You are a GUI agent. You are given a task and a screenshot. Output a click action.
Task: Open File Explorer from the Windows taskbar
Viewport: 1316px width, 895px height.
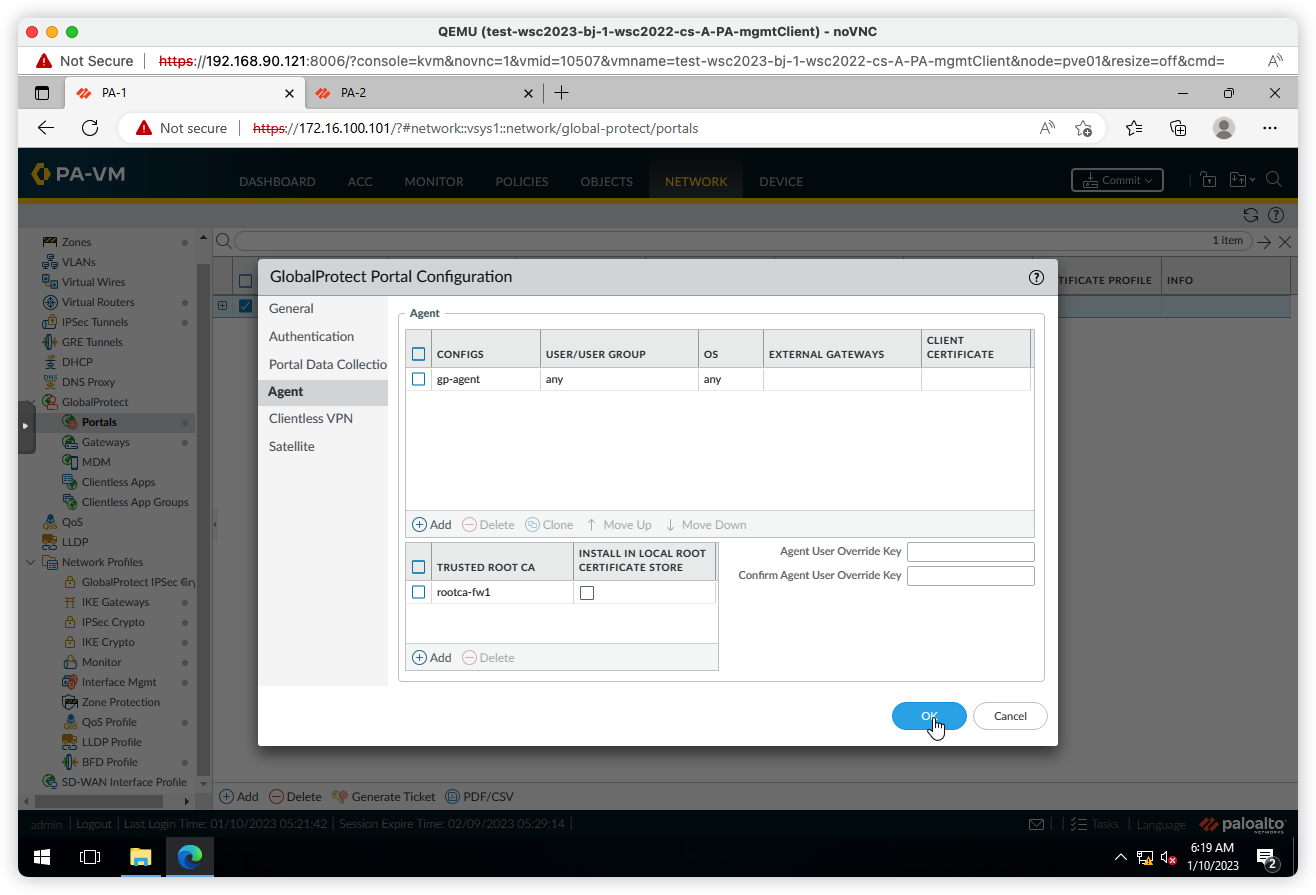140,857
